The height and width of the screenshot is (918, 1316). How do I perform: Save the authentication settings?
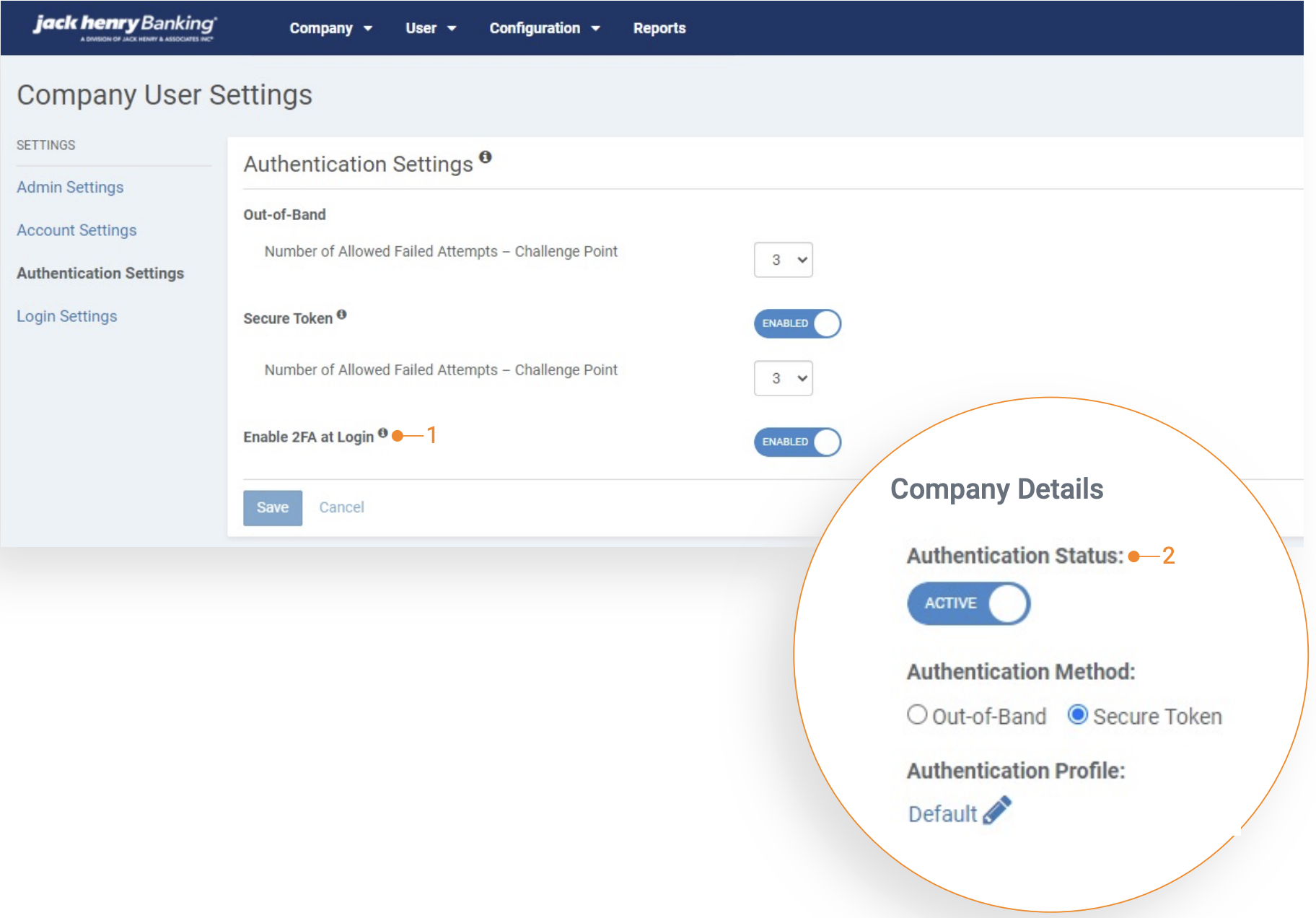pos(273,507)
